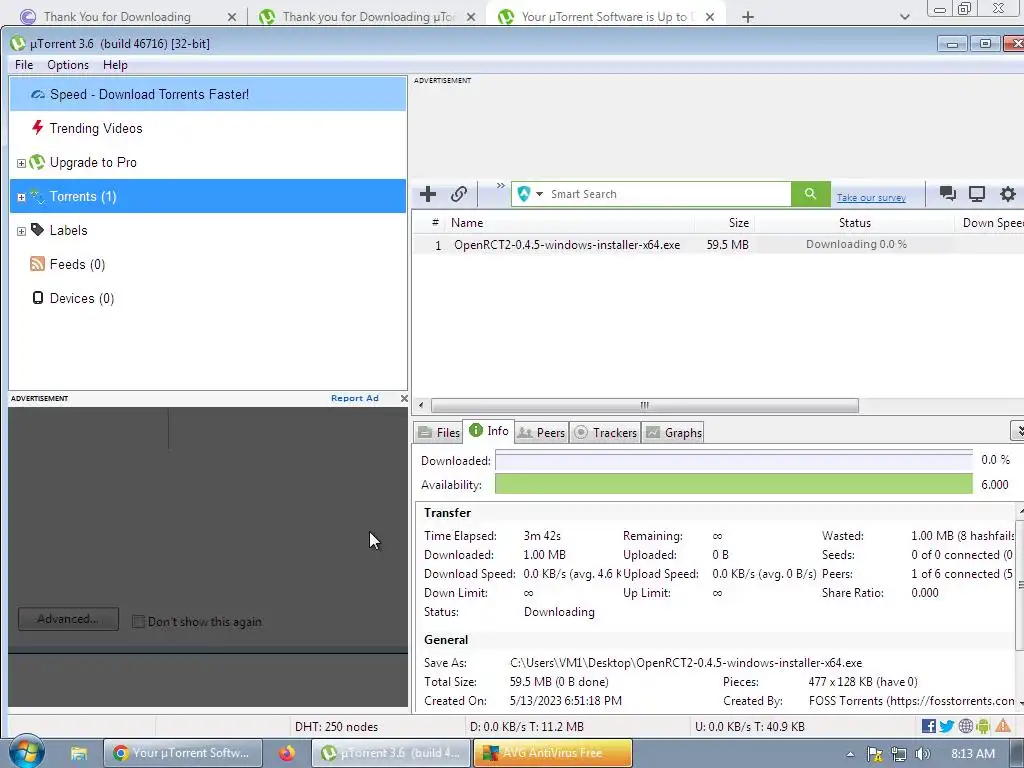Switch to the Files tab

(439, 432)
